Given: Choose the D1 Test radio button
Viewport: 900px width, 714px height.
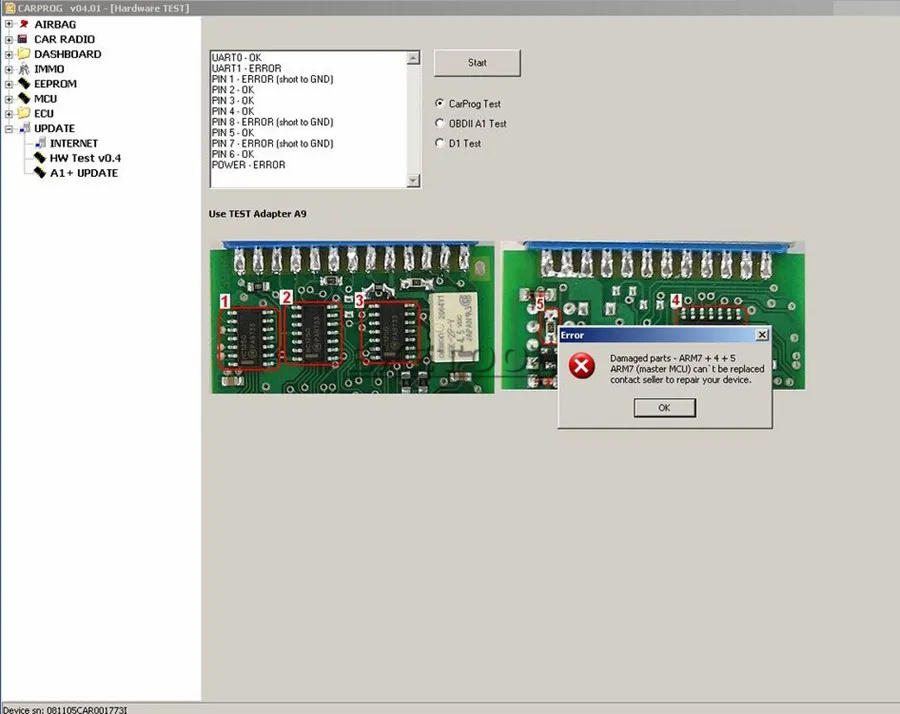Looking at the screenshot, I should point(440,143).
